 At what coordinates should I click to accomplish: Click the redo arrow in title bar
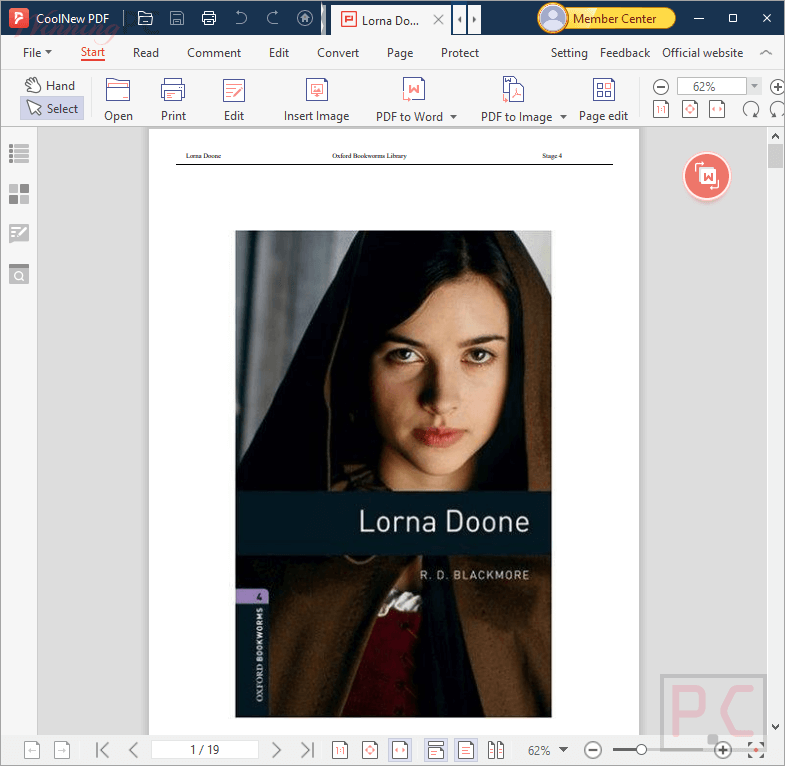[x=273, y=19]
